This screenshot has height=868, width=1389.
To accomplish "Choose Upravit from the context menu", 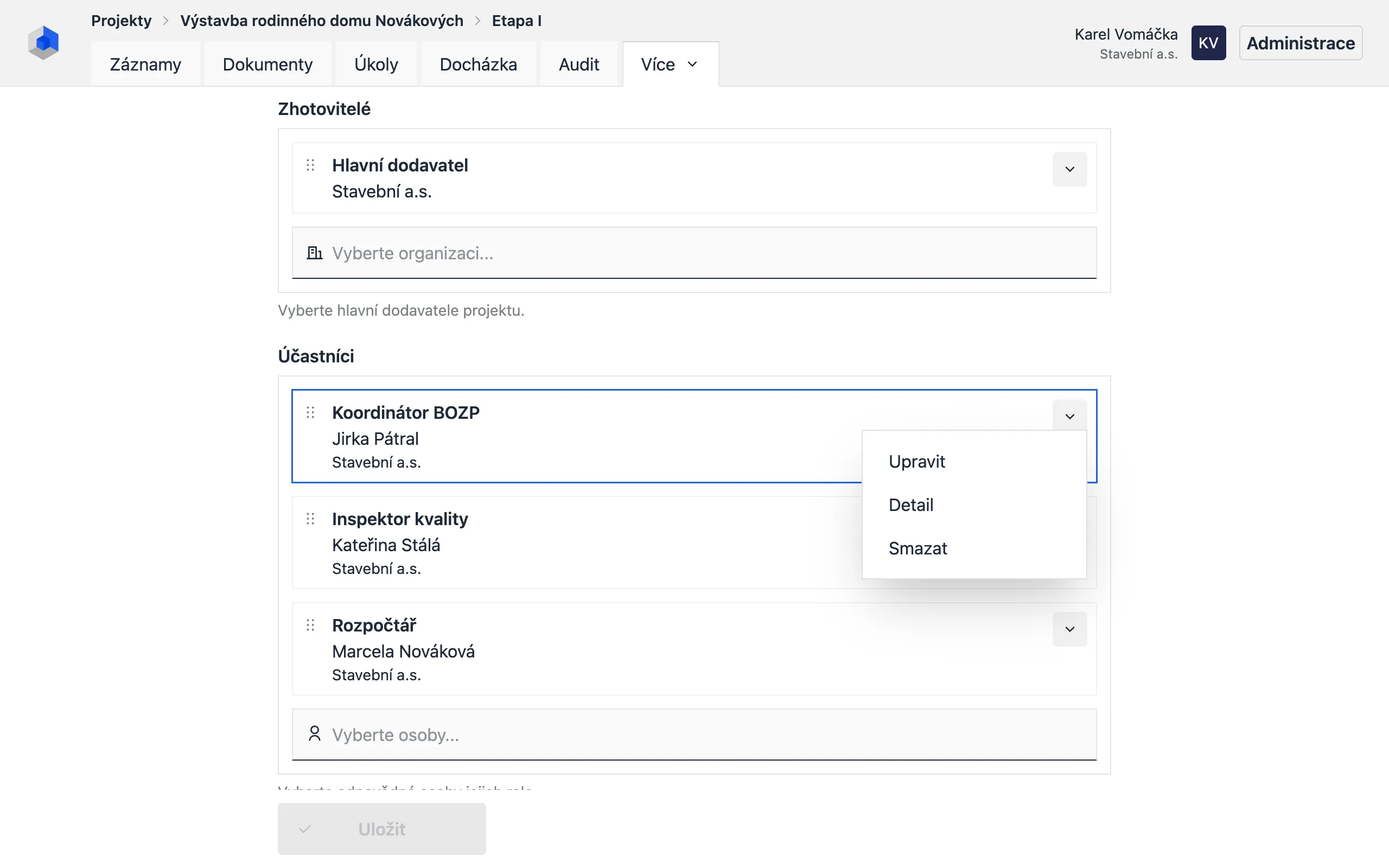I will (x=974, y=462).
